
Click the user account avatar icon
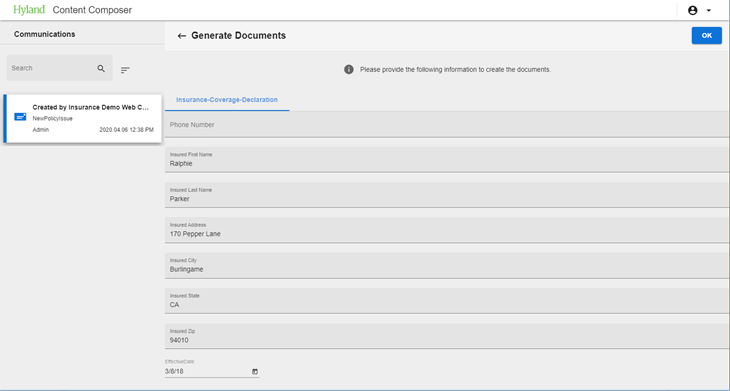coord(693,10)
